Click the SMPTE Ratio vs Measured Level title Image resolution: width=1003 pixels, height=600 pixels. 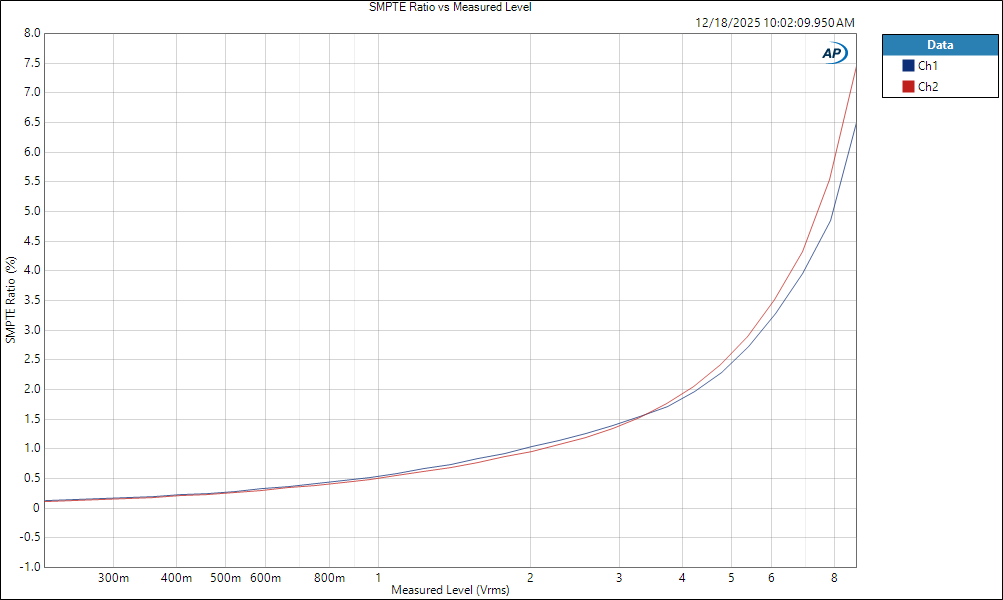click(x=450, y=7)
